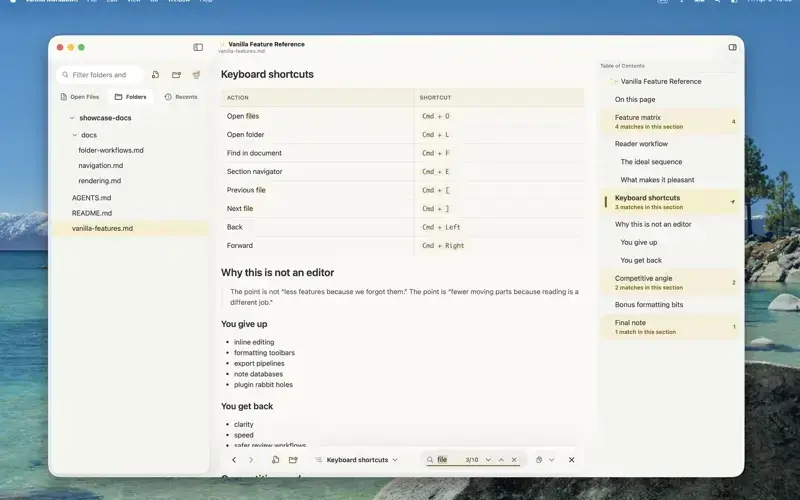The width and height of the screenshot is (800, 500).
Task: Close the bottom bar with the large X
Action: point(571,460)
